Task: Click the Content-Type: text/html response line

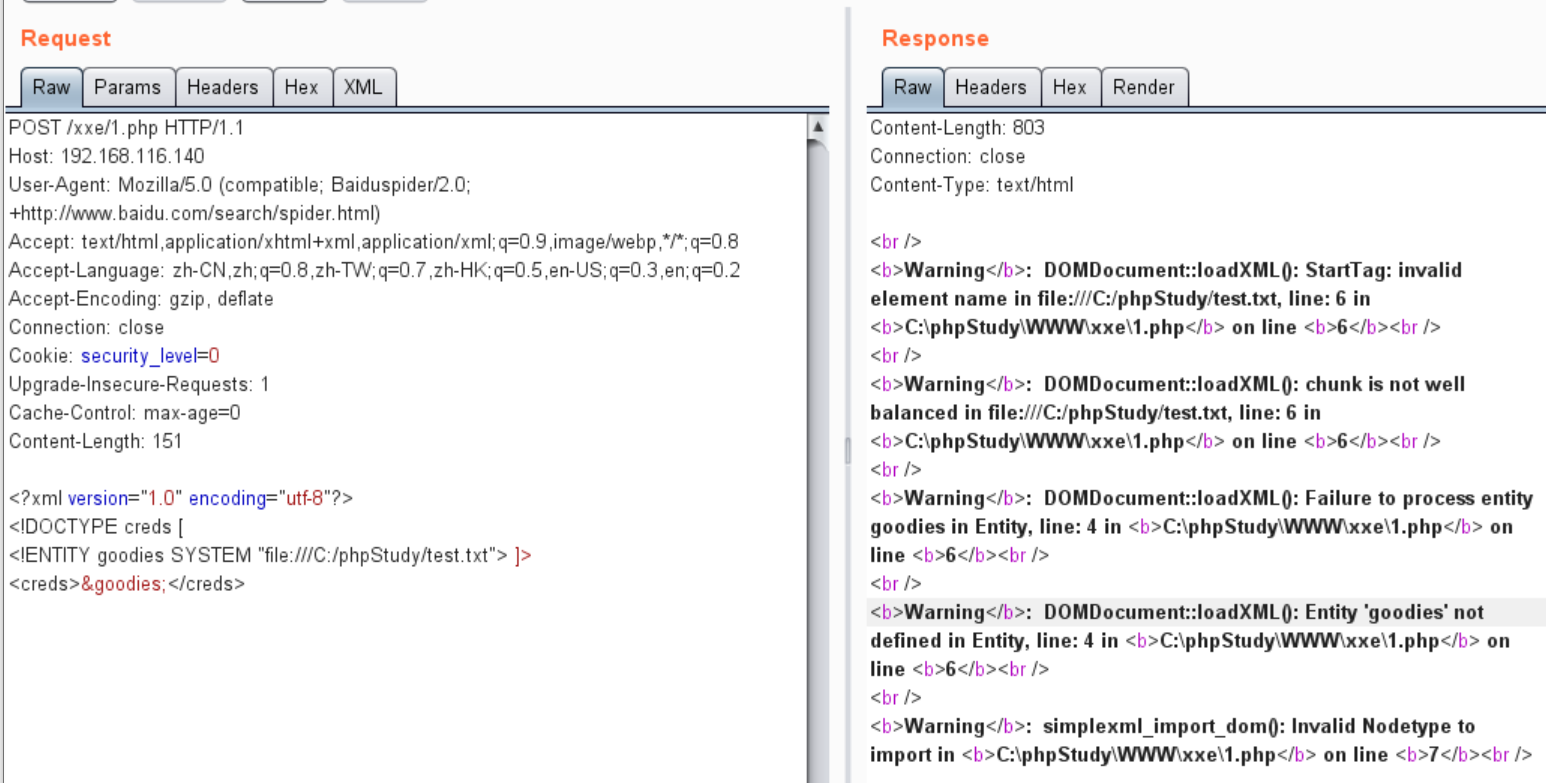Action: 972,185
